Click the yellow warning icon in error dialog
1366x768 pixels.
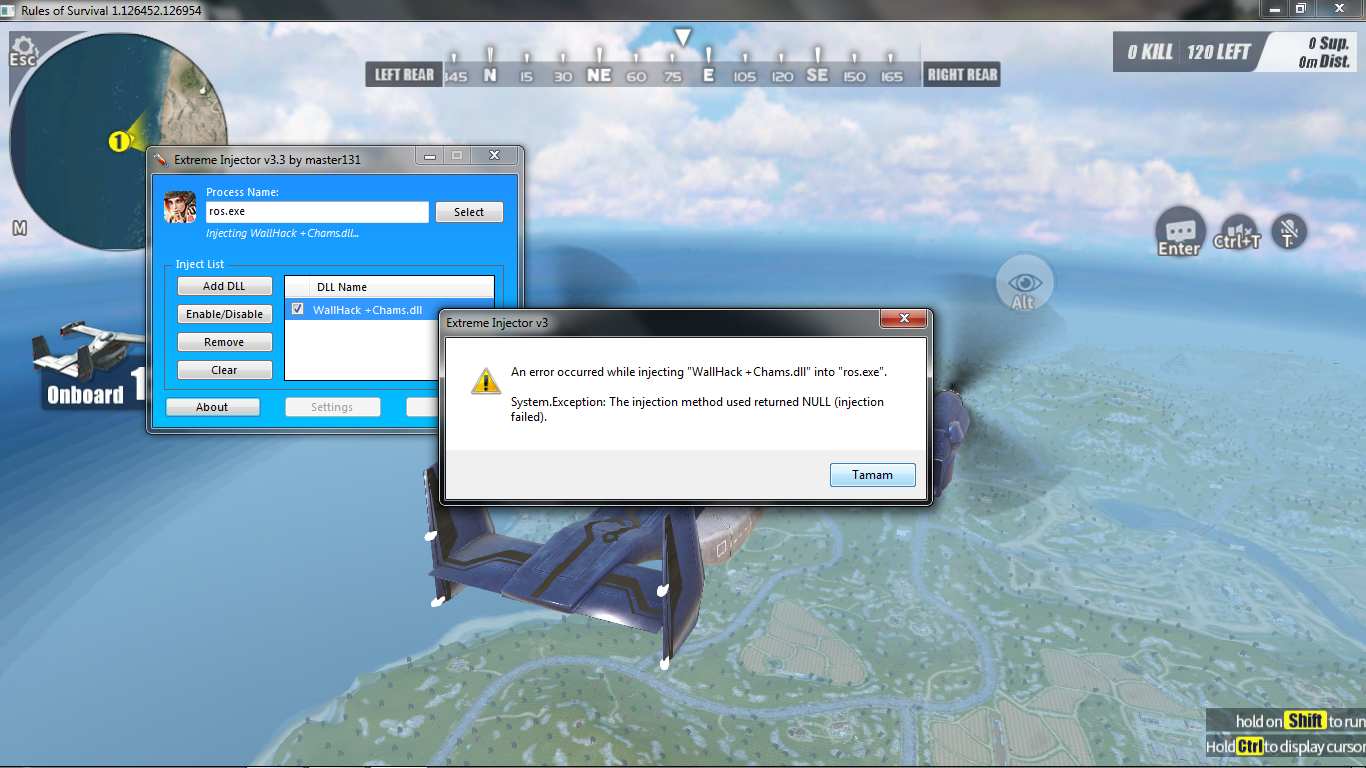coord(486,380)
